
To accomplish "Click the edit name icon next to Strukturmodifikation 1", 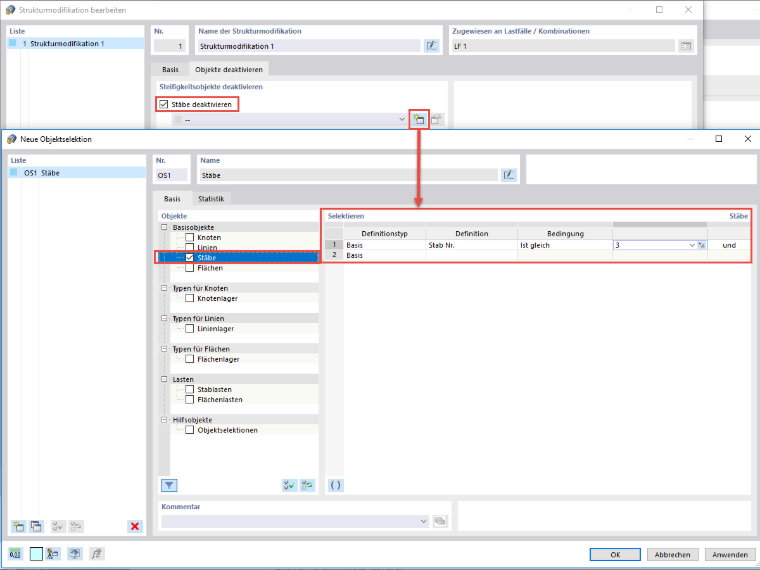I will [x=431, y=46].
